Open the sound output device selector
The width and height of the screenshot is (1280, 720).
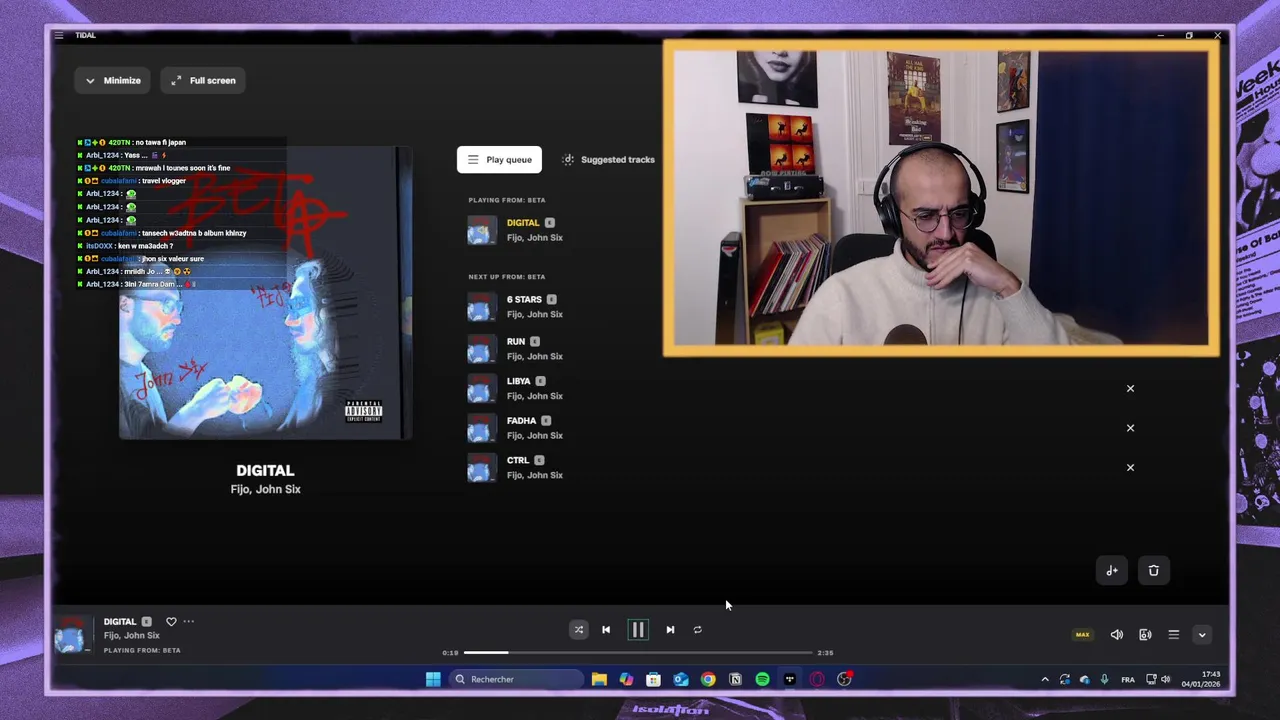point(1145,635)
